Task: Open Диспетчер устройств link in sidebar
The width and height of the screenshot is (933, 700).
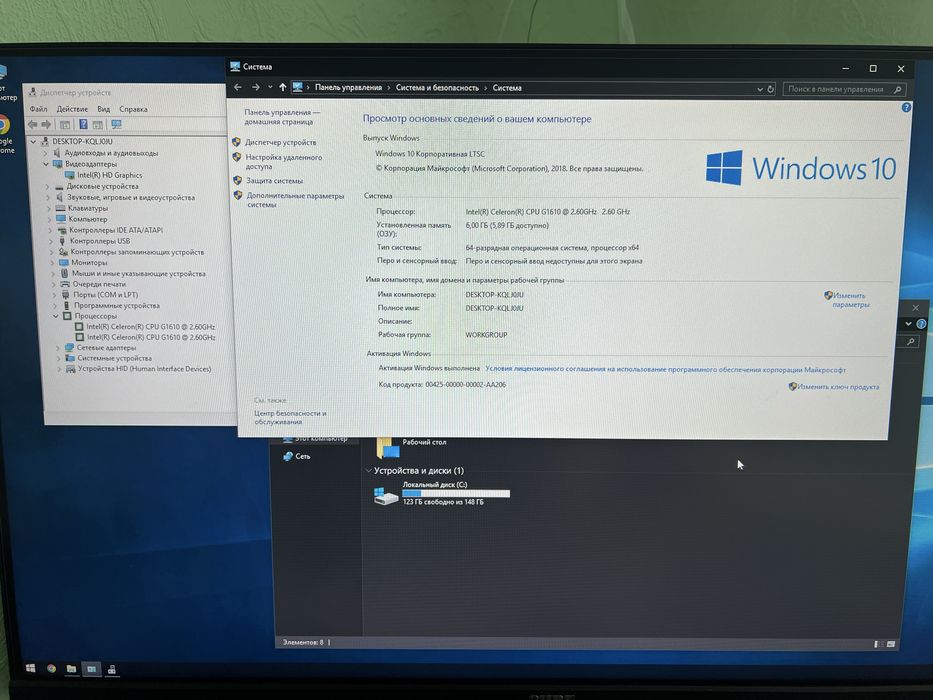Action: (281, 142)
